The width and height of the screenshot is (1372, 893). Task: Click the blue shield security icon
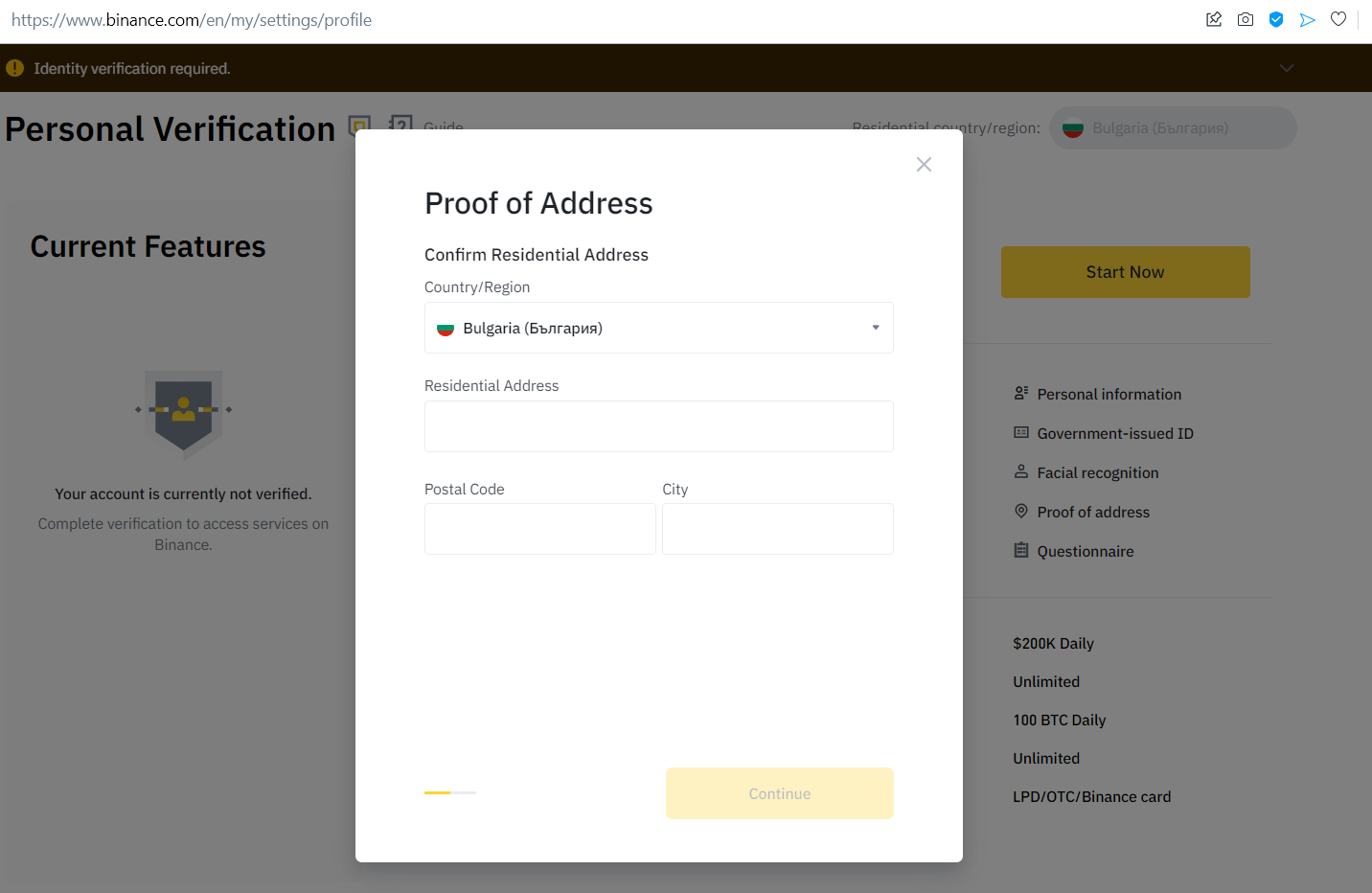(x=1276, y=19)
